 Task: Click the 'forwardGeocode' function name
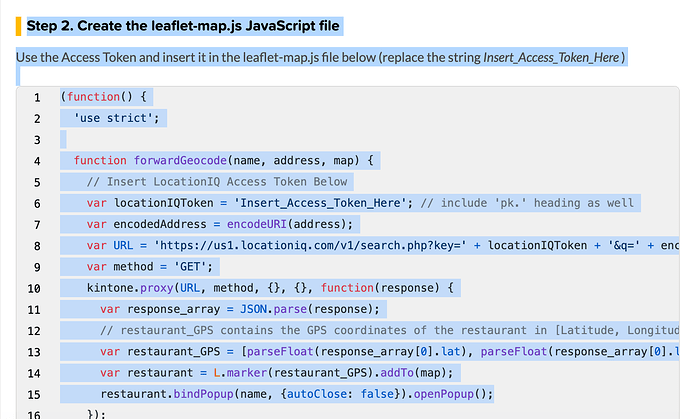click(x=180, y=161)
